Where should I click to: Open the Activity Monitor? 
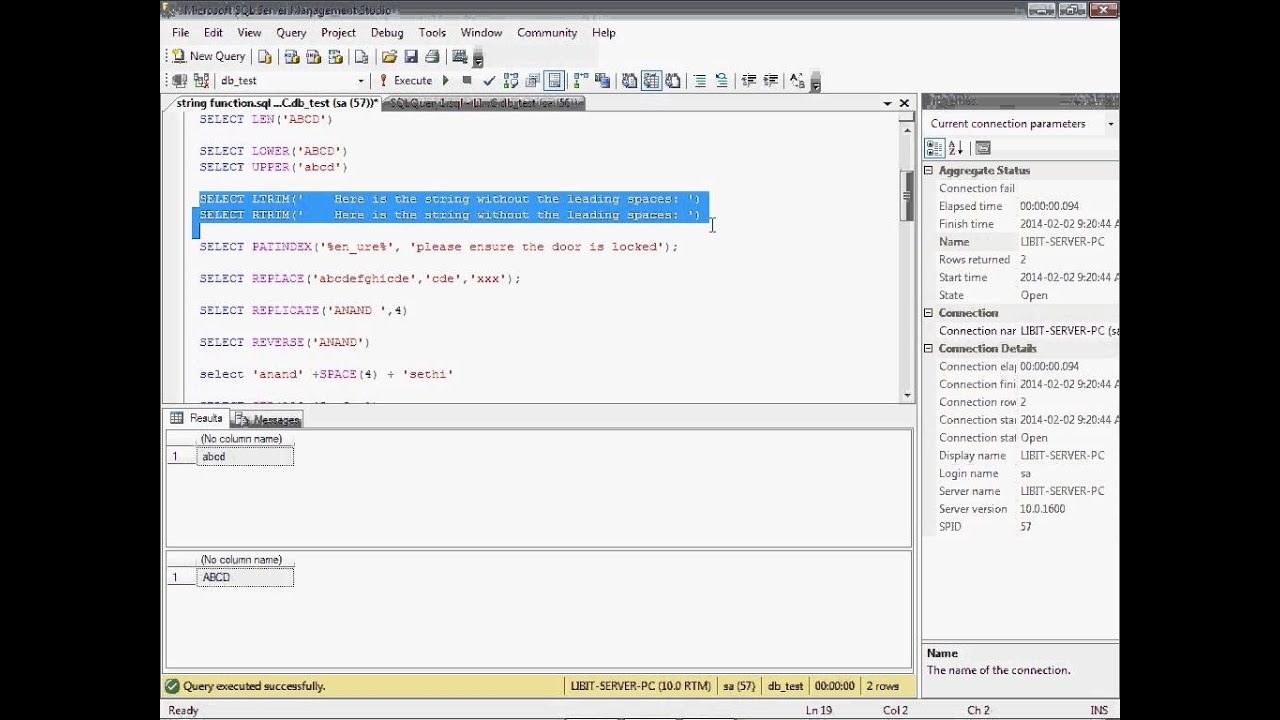tap(460, 57)
